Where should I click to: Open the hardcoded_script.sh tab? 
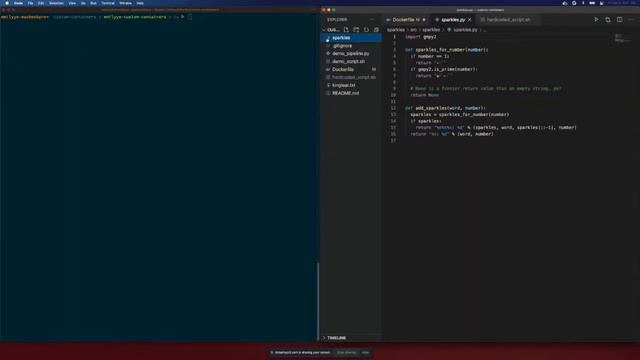(508, 20)
